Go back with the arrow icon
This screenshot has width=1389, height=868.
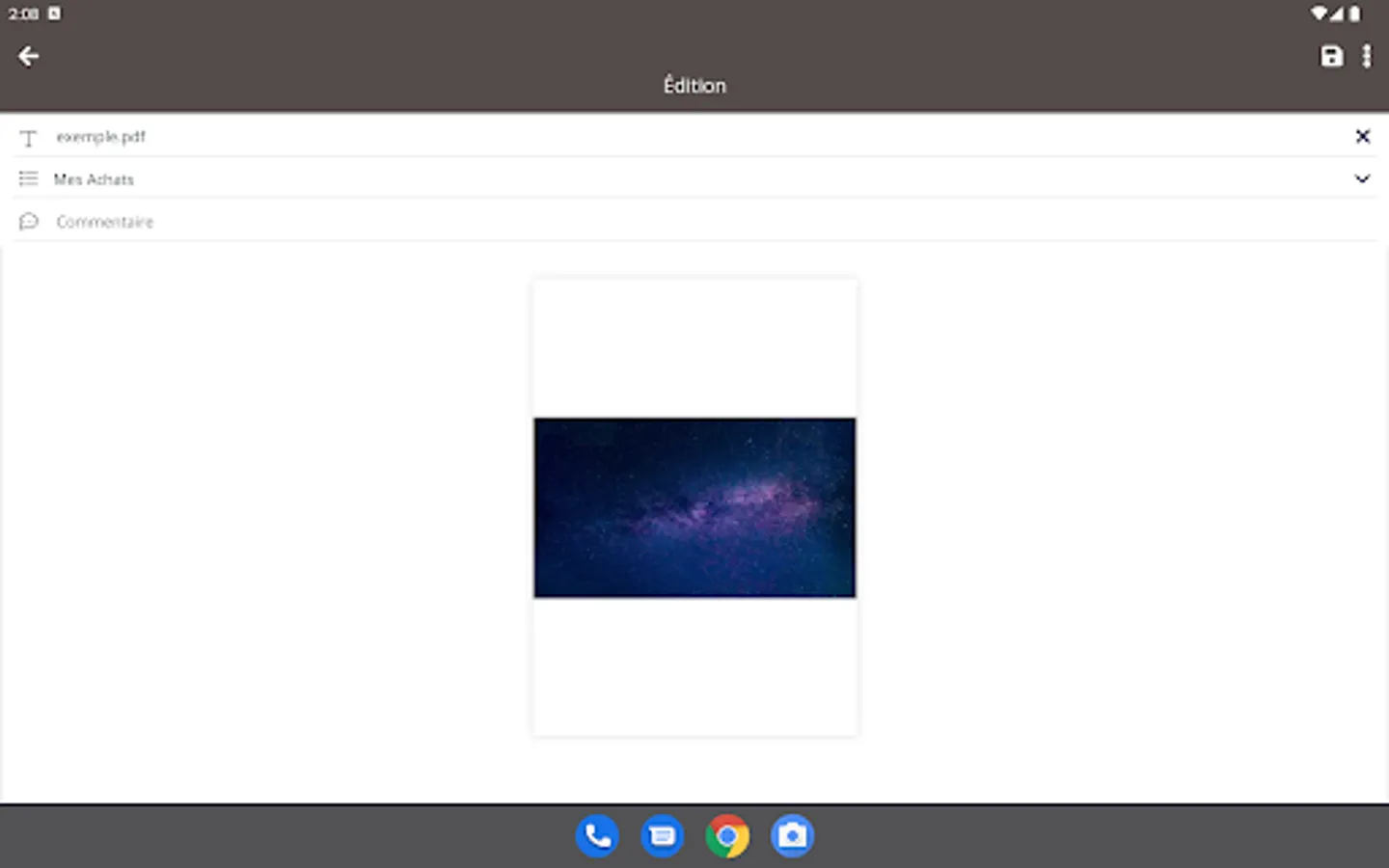29,57
